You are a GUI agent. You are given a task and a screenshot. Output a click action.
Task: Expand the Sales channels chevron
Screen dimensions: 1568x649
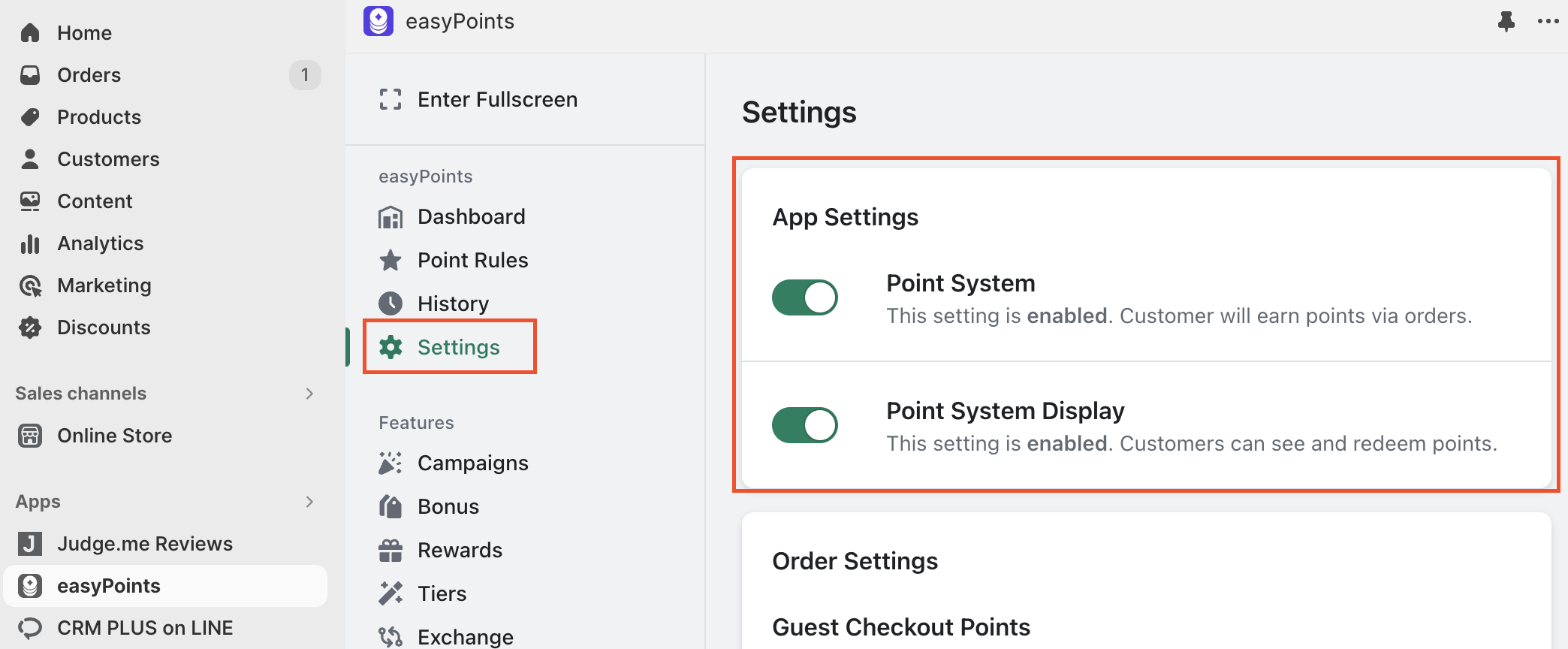309,394
